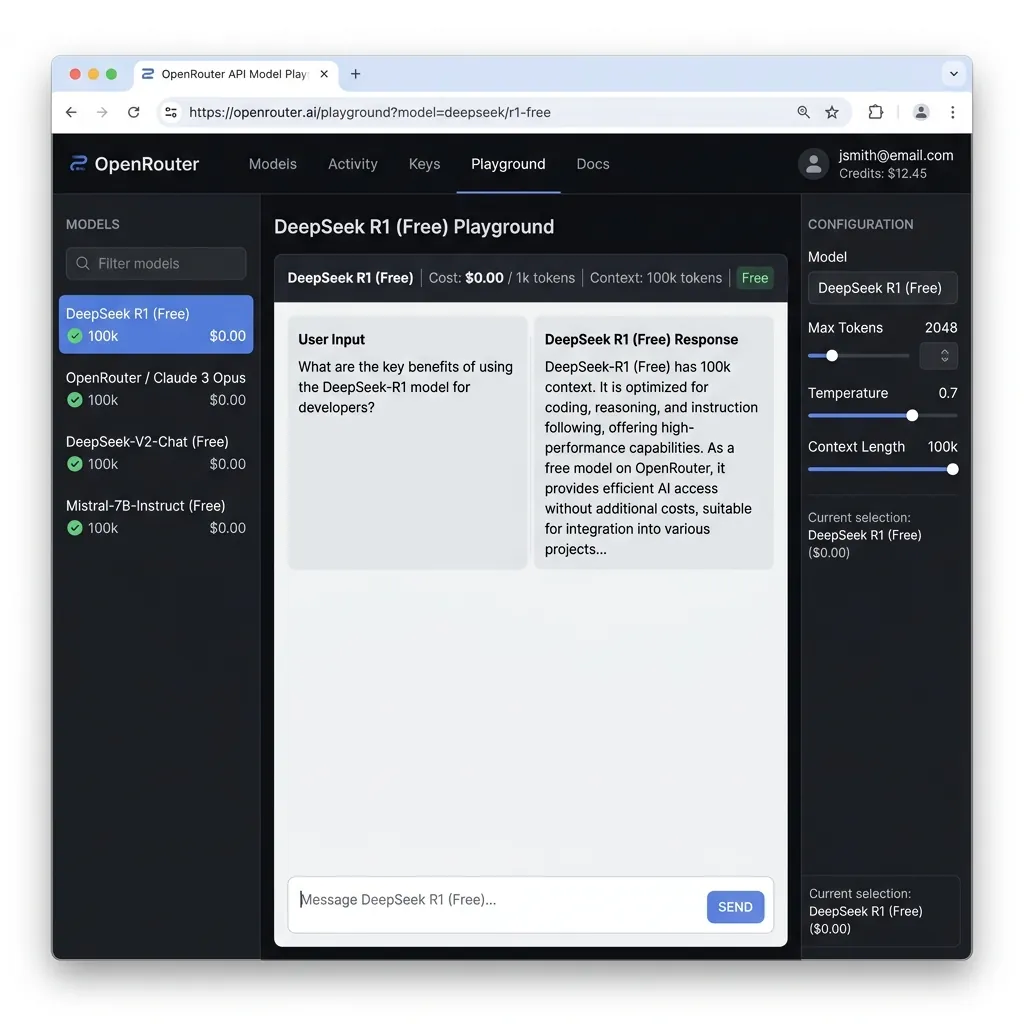Click the search icon in Filter models
The height and width of the screenshot is (1024, 1024).
click(83, 263)
